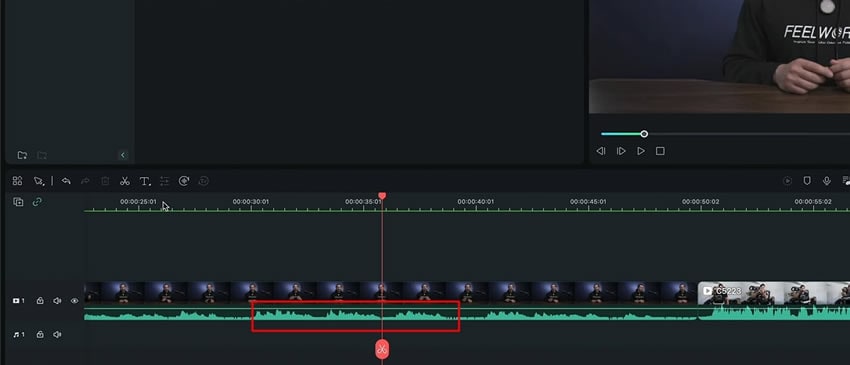Choose the selection pointer tool
Image resolution: width=850 pixels, height=365 pixels.
coord(38,181)
